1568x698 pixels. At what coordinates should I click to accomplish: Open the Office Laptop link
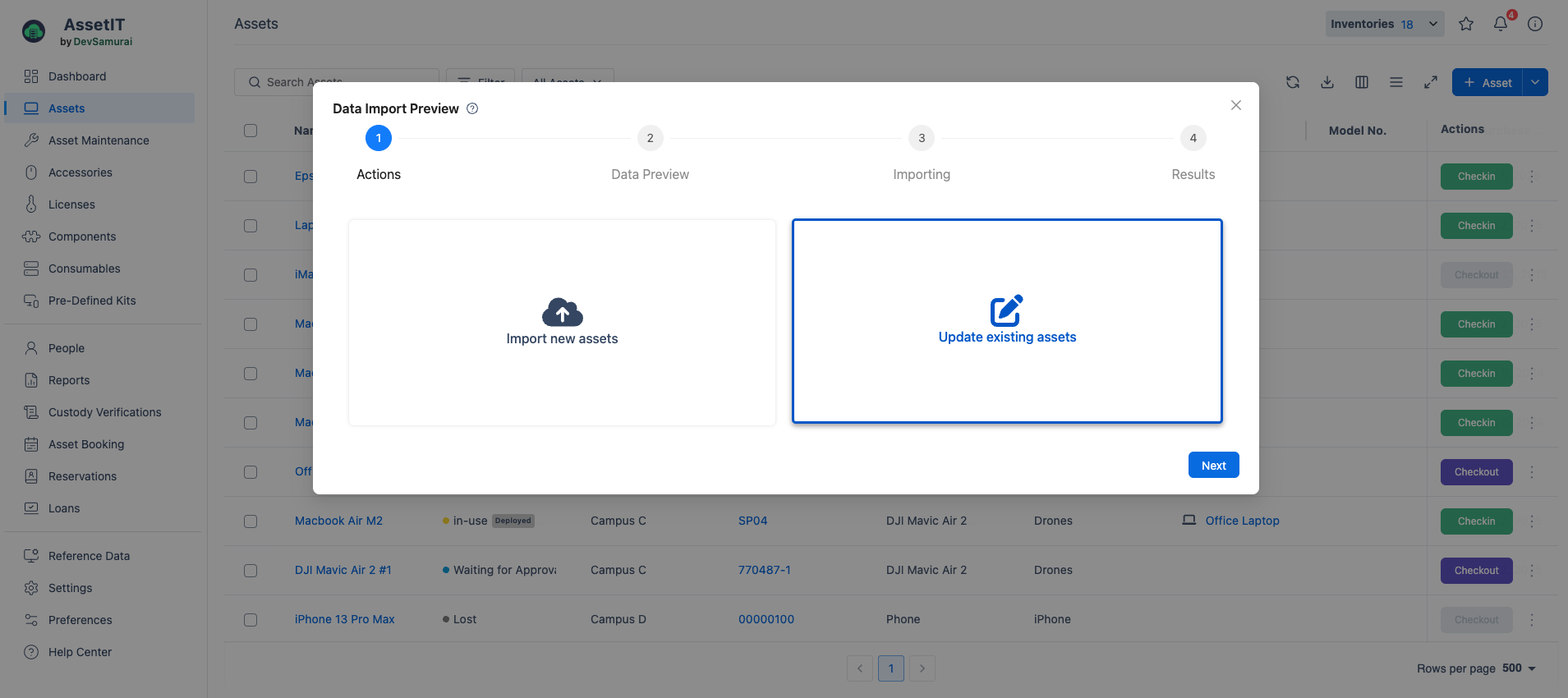coord(1242,521)
